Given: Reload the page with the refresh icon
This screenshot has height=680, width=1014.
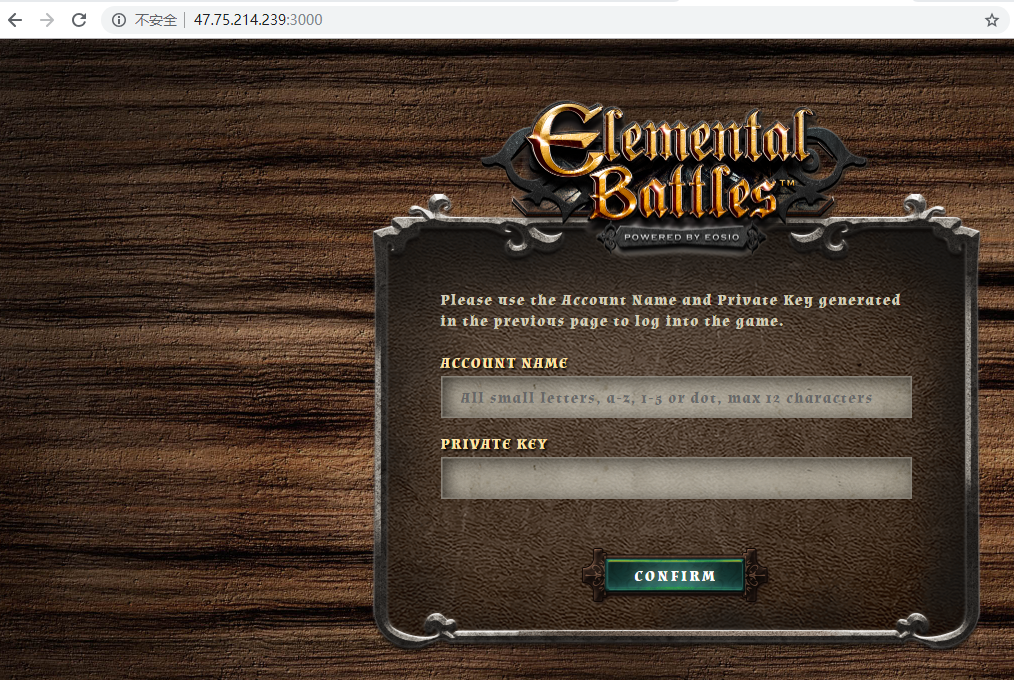Looking at the screenshot, I should point(79,20).
